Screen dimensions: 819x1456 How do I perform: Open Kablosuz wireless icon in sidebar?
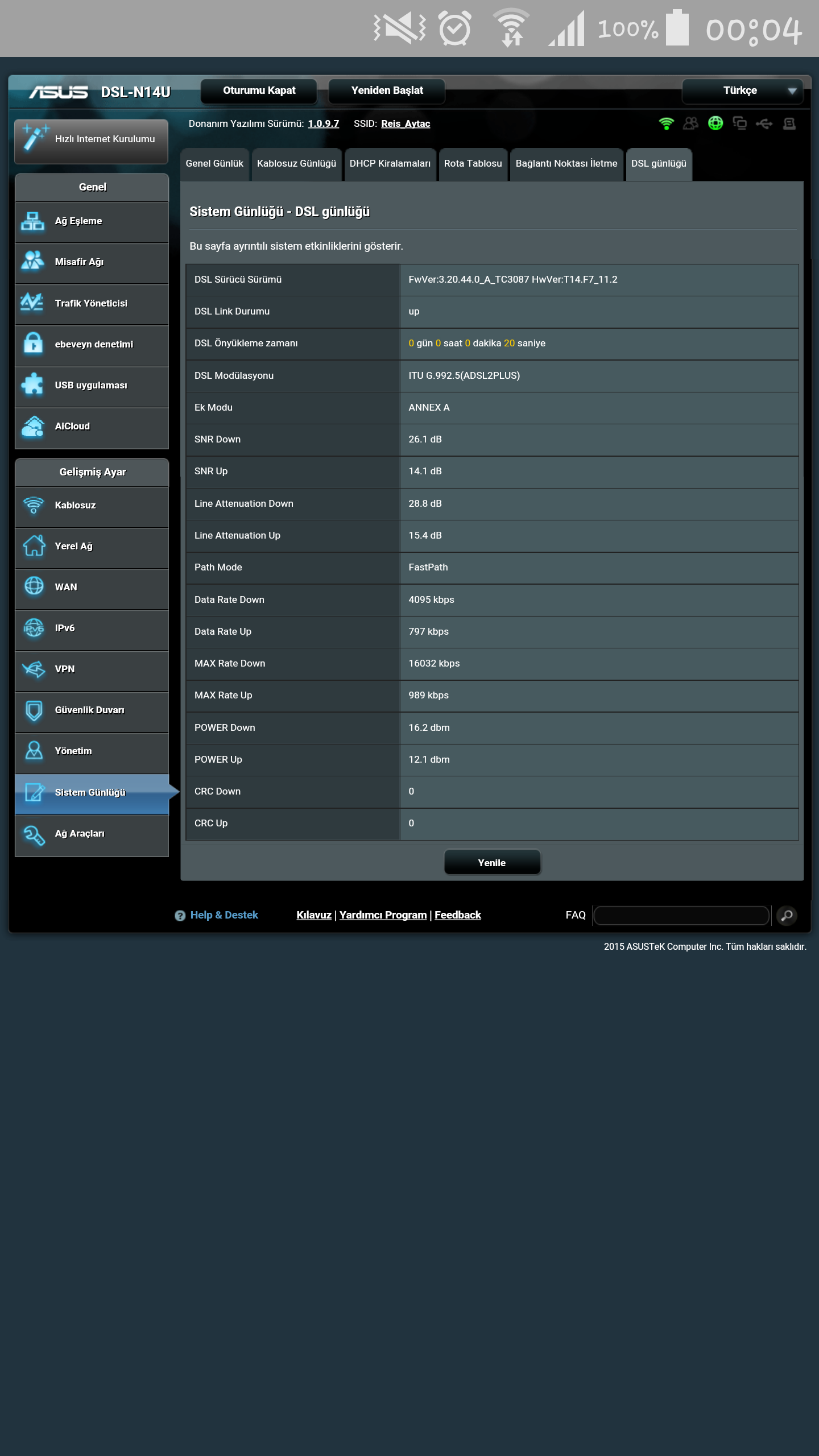tap(33, 505)
